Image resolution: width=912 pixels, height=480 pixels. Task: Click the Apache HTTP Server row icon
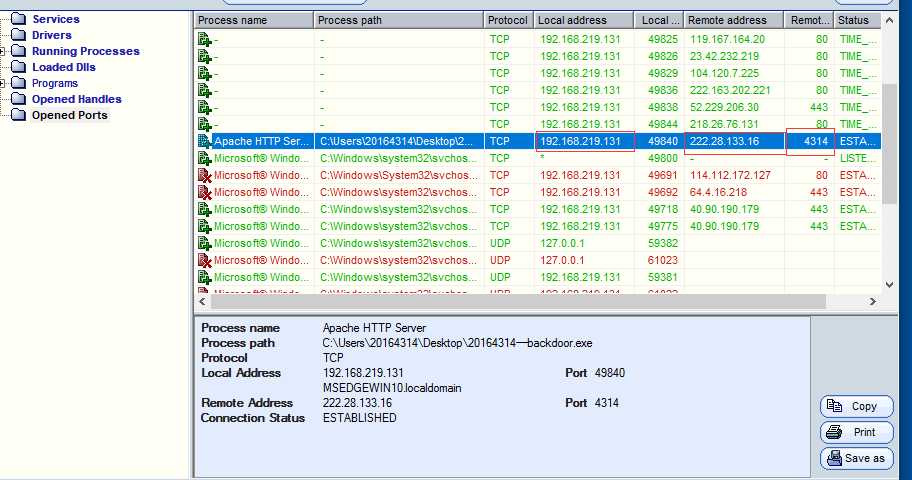point(204,141)
